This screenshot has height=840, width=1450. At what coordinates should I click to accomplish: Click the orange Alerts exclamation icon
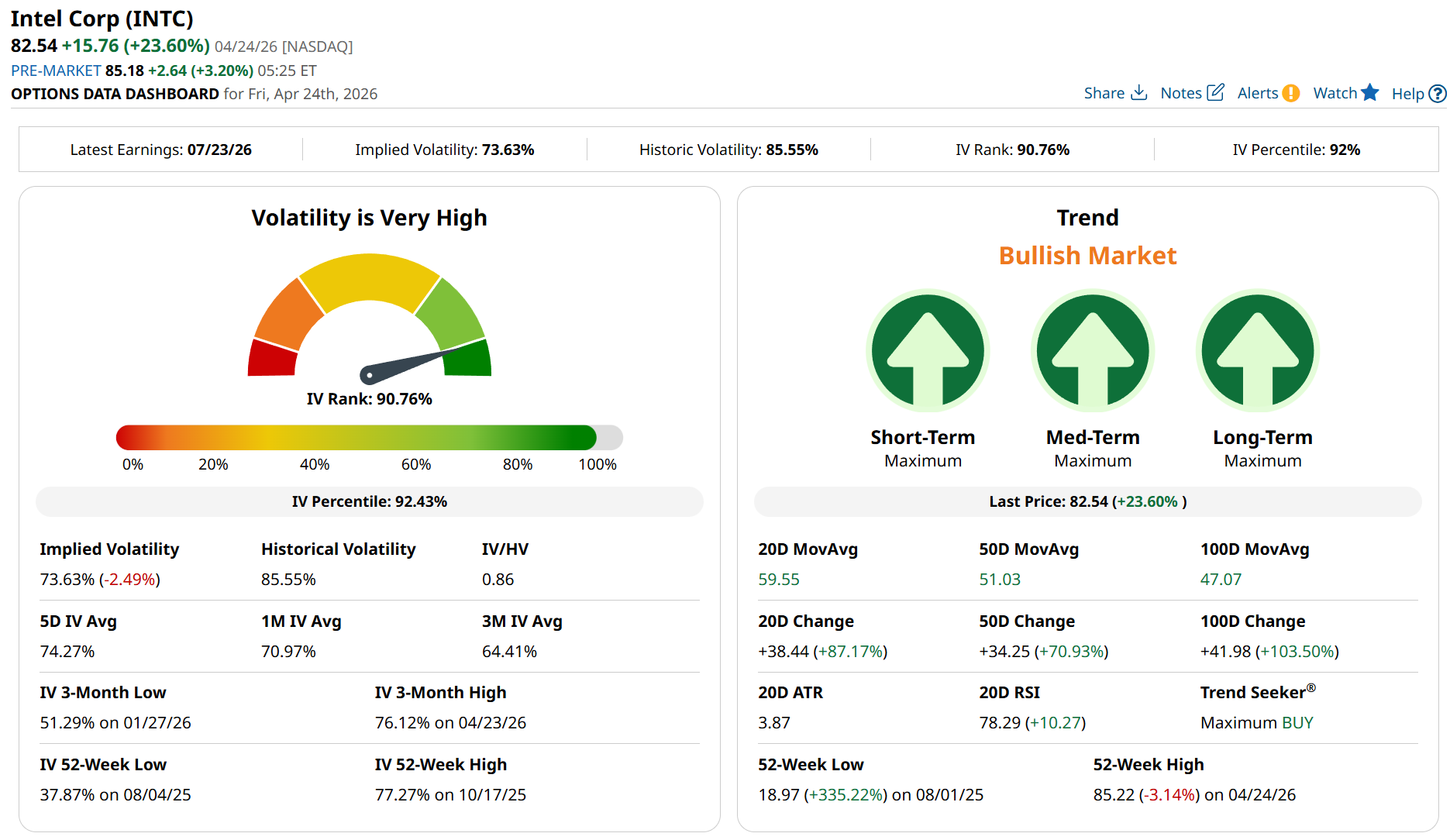1290,94
